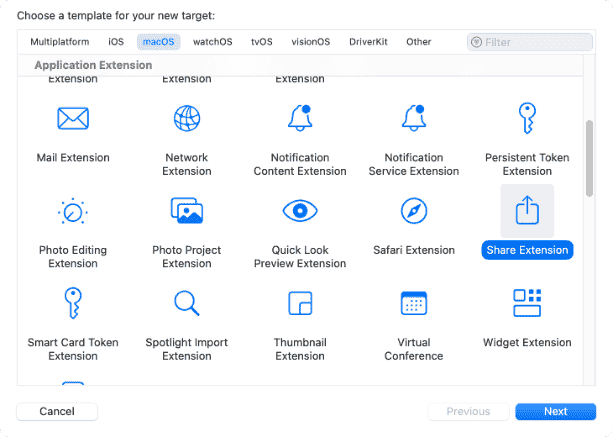The width and height of the screenshot is (614, 437).
Task: Switch to the iOS platform tab
Action: coord(116,42)
